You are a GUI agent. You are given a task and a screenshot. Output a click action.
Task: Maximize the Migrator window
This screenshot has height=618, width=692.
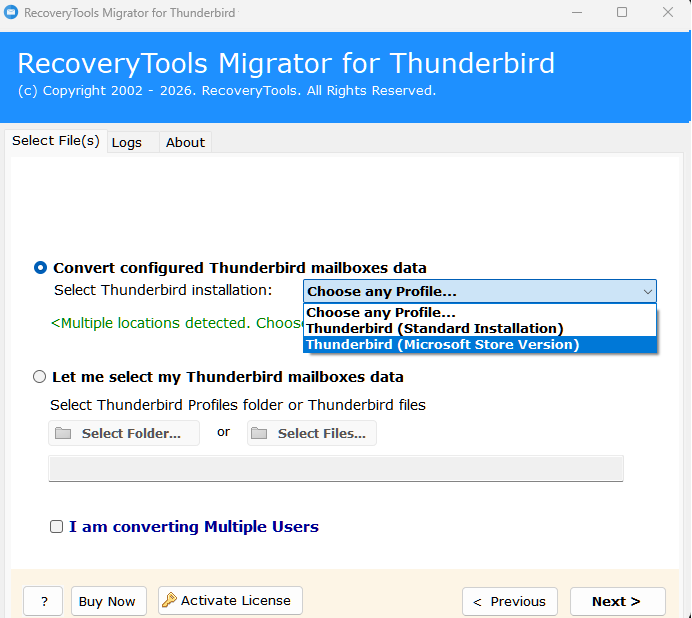pos(622,12)
